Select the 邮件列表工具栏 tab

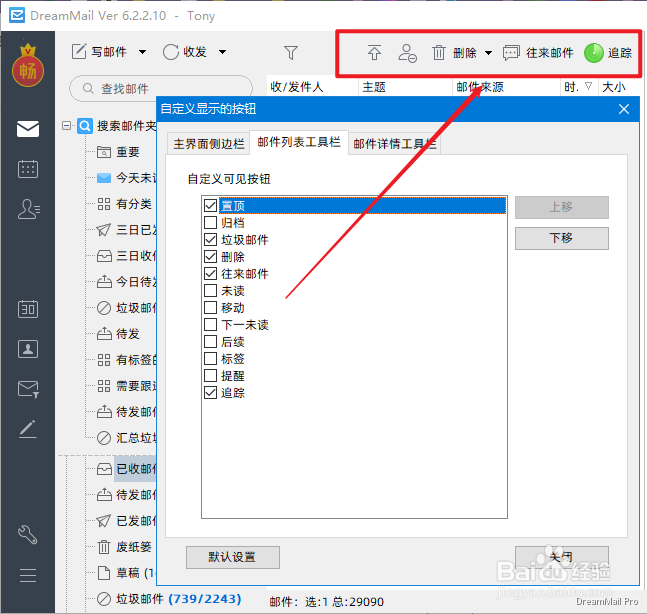click(x=299, y=142)
